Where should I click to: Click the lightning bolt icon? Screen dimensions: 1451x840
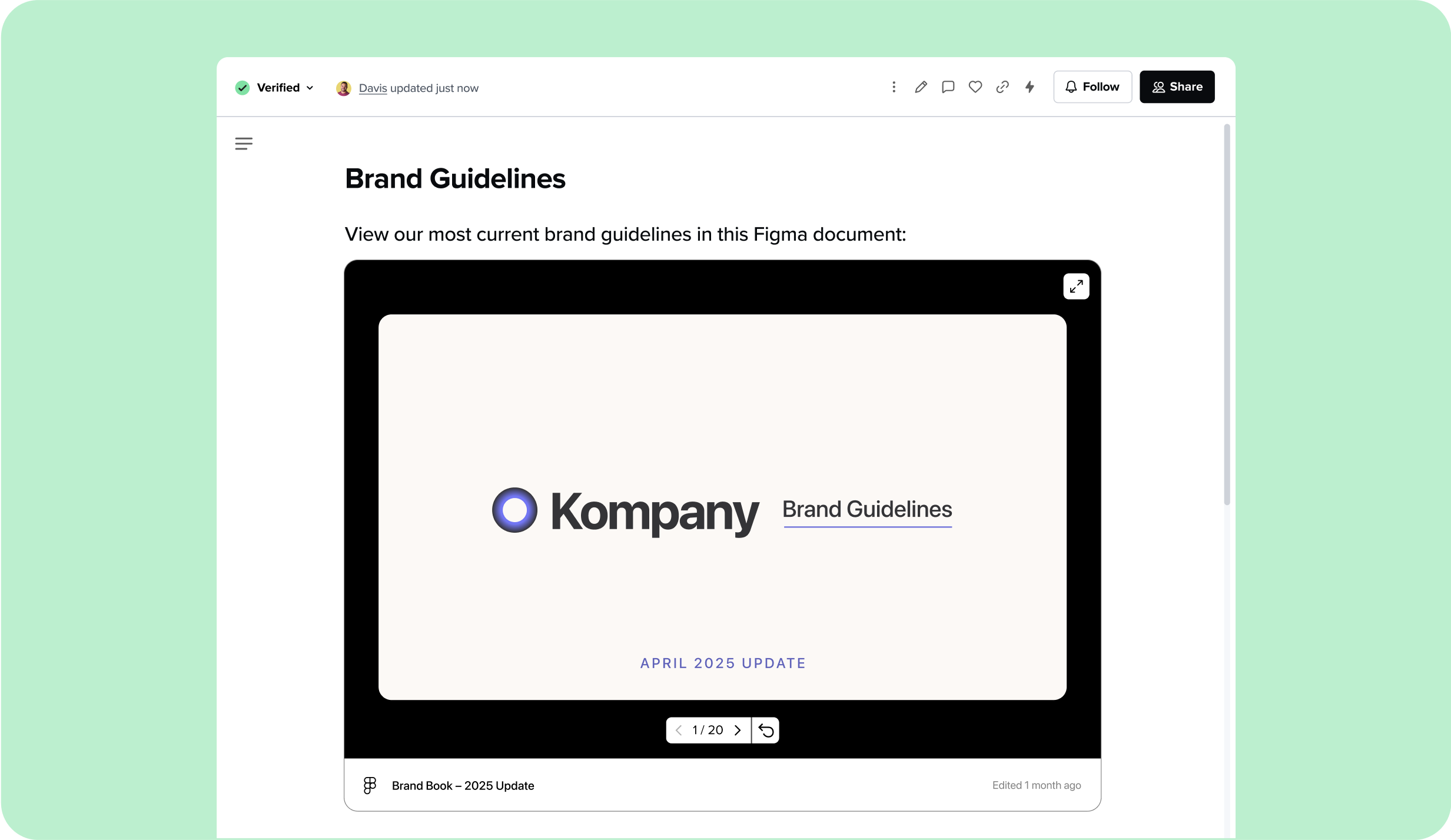point(1030,87)
